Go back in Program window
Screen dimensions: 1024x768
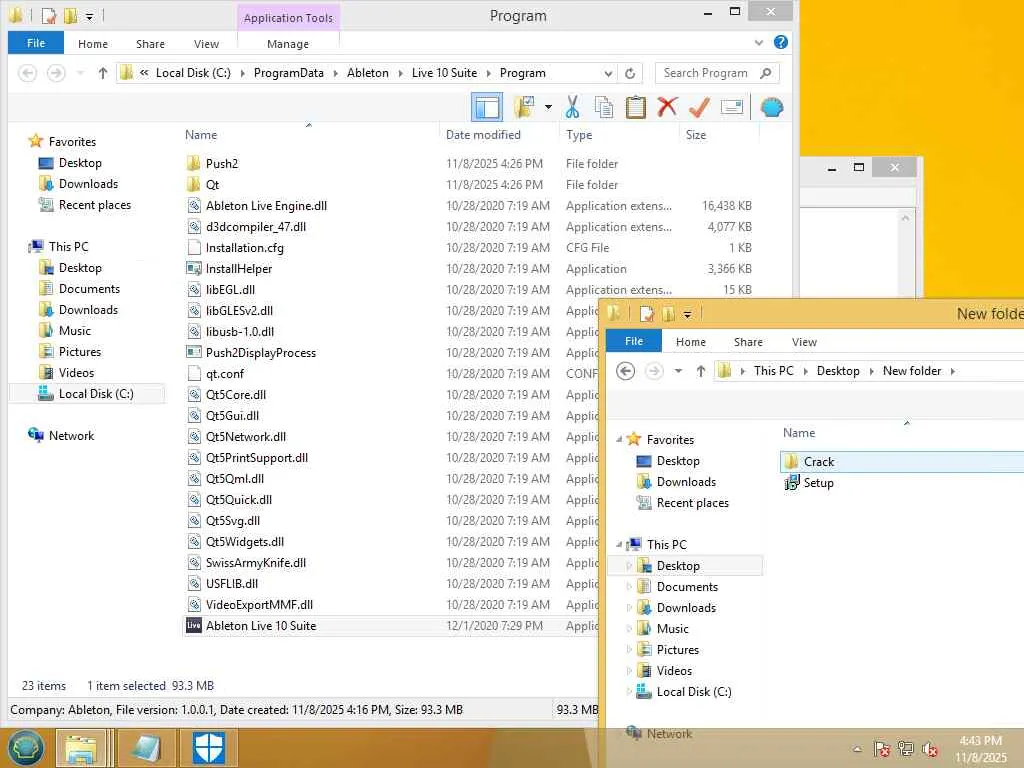pos(27,73)
